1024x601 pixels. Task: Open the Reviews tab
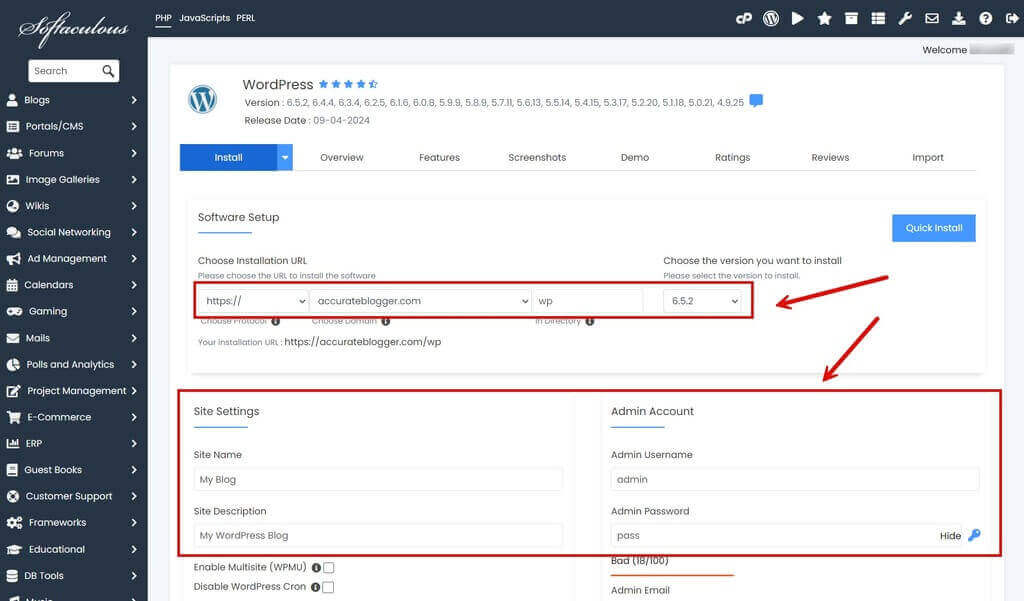[x=830, y=157]
